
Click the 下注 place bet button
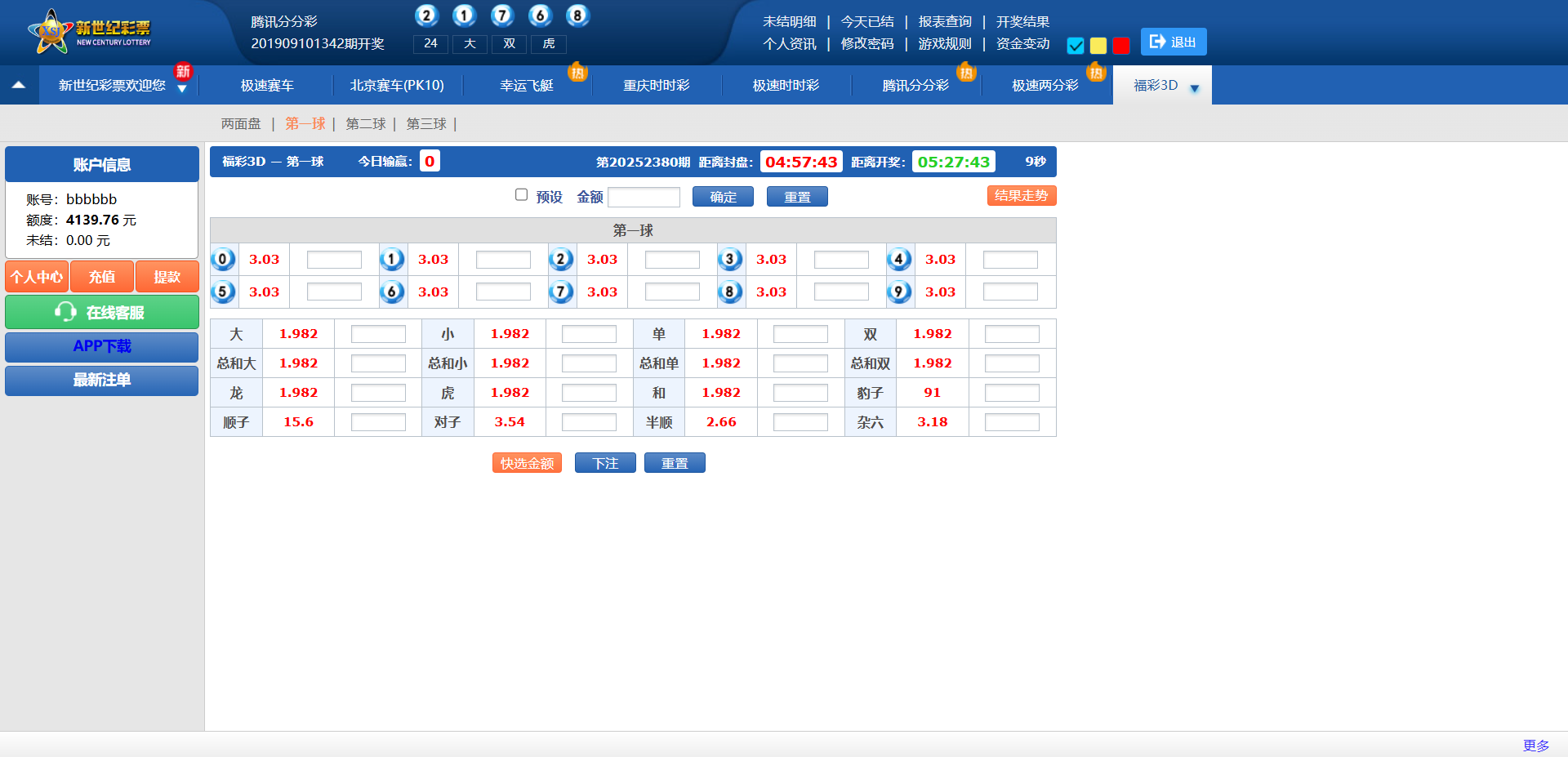[605, 464]
